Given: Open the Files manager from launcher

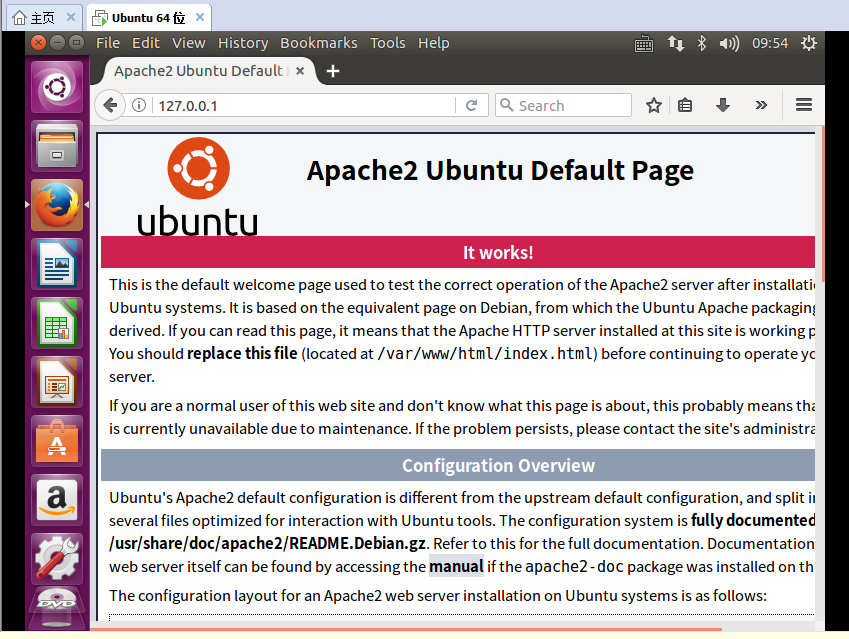Looking at the screenshot, I should tap(57, 146).
